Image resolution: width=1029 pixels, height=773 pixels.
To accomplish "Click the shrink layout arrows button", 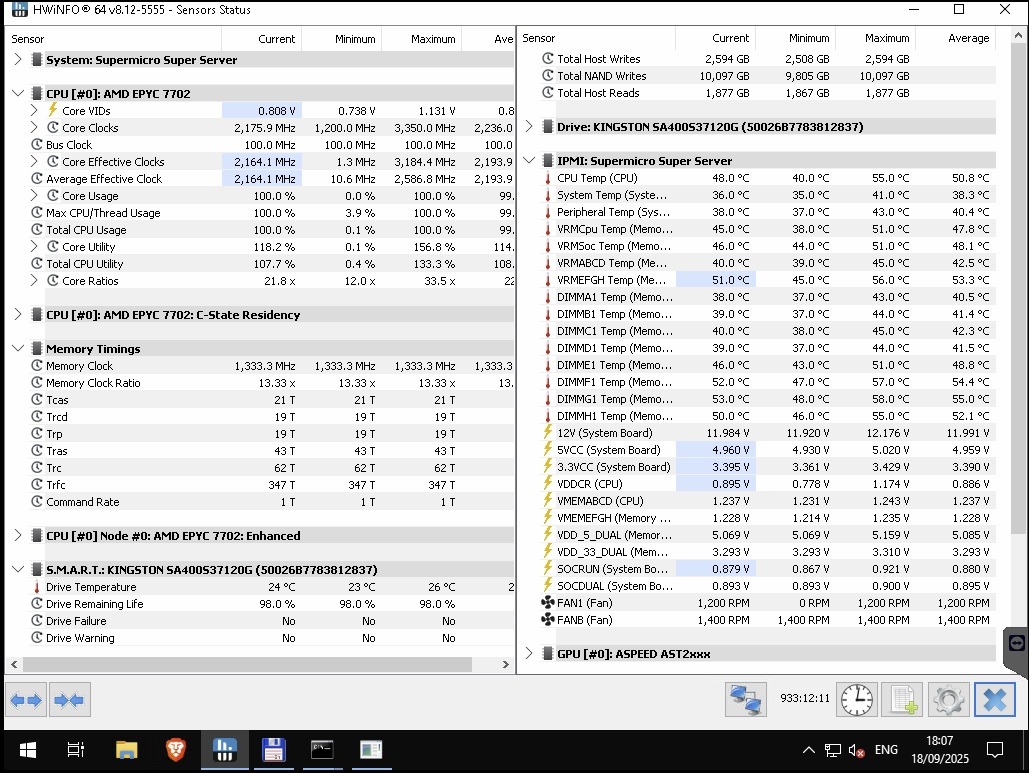I will pyautogui.click(x=70, y=700).
